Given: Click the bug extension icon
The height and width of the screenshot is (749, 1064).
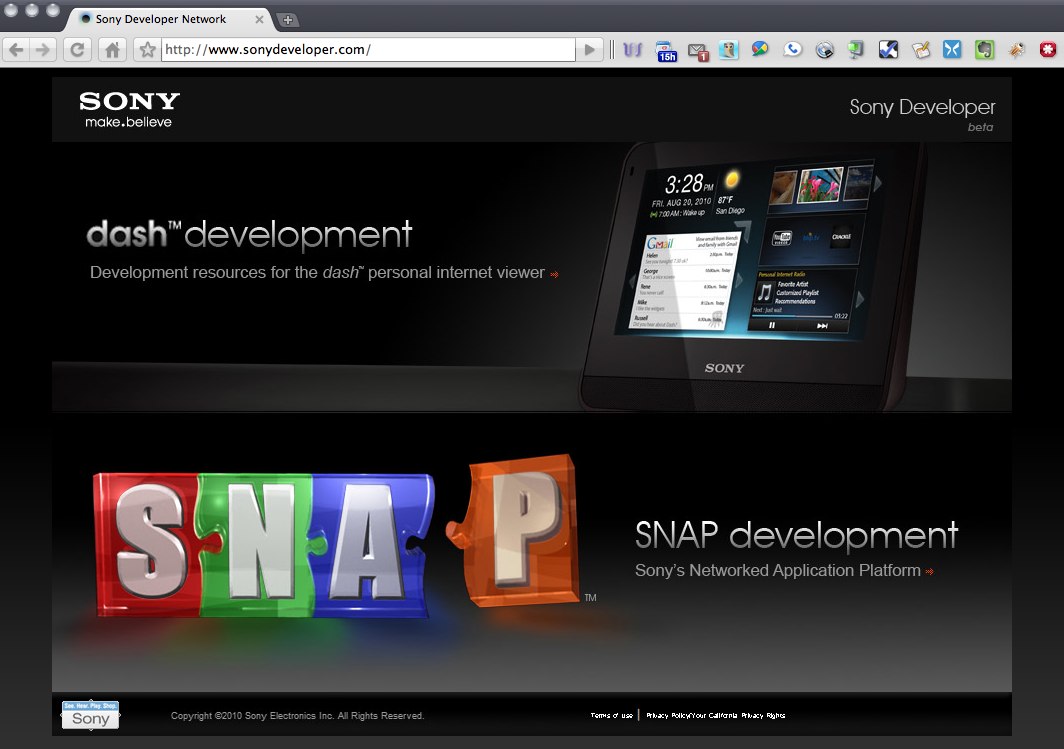Looking at the screenshot, I should tap(1016, 50).
